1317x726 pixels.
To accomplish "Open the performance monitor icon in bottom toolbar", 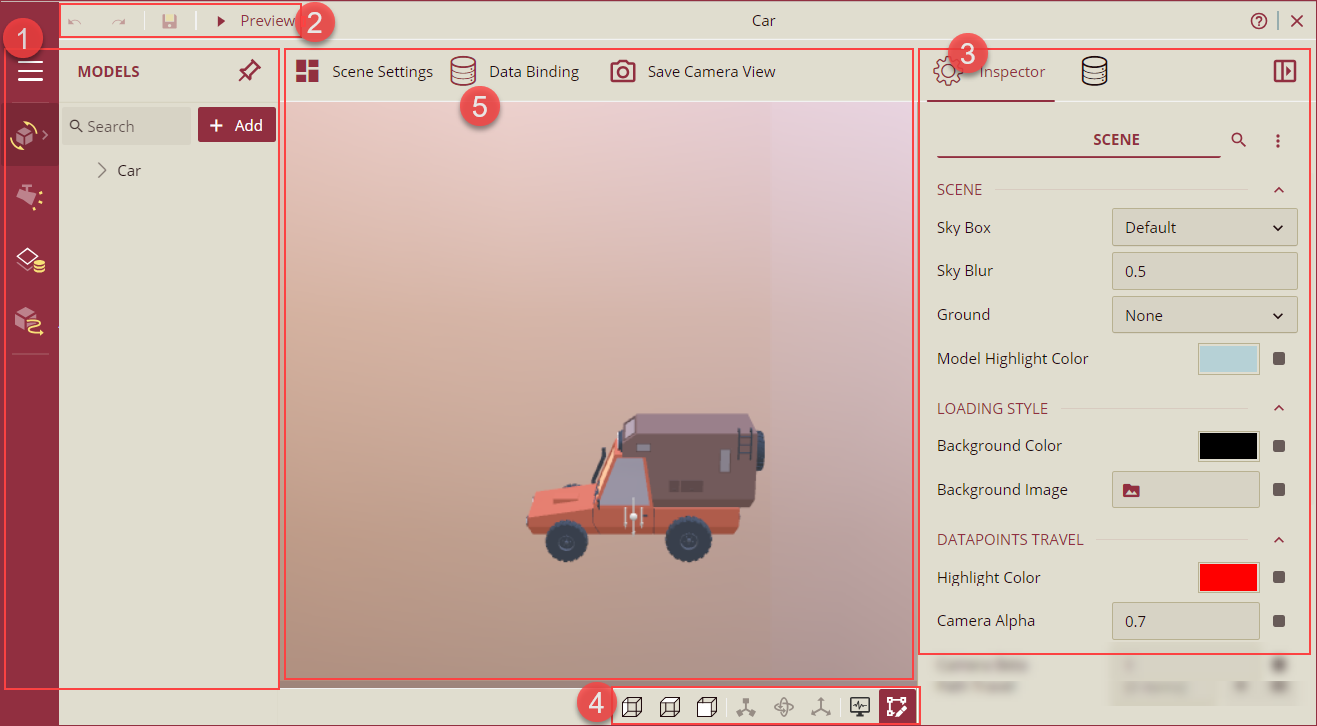I will click(x=860, y=707).
